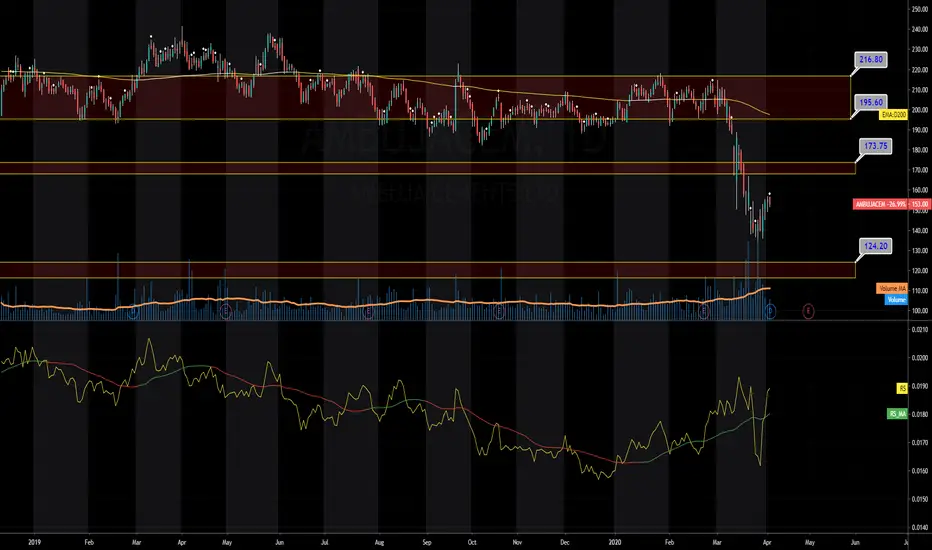The width and height of the screenshot is (932, 550).
Task: Click the 250.00 tick on price axis
Action: click(x=920, y=9)
